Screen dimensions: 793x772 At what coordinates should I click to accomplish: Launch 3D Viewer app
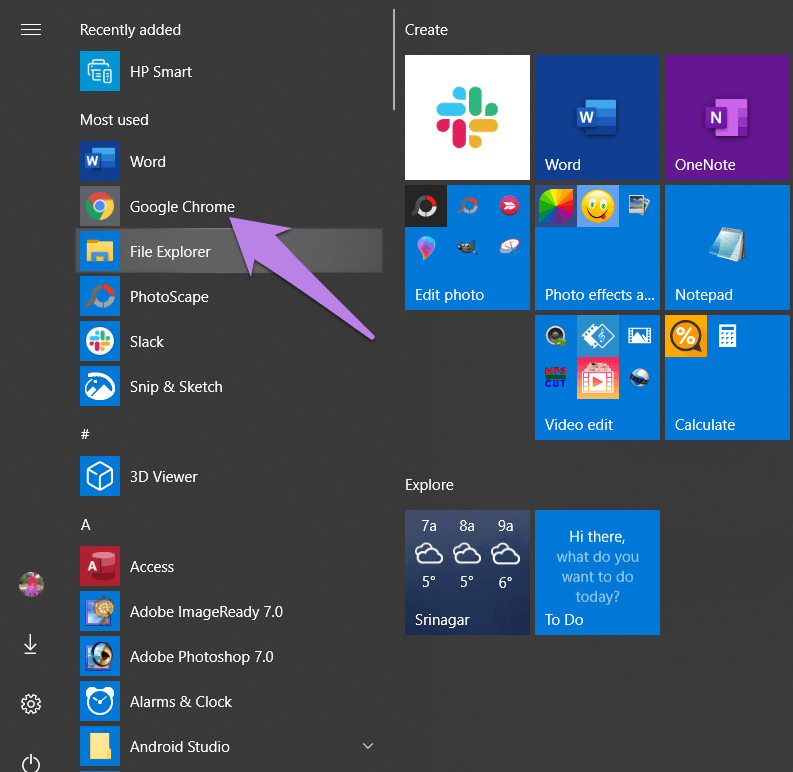pos(229,476)
